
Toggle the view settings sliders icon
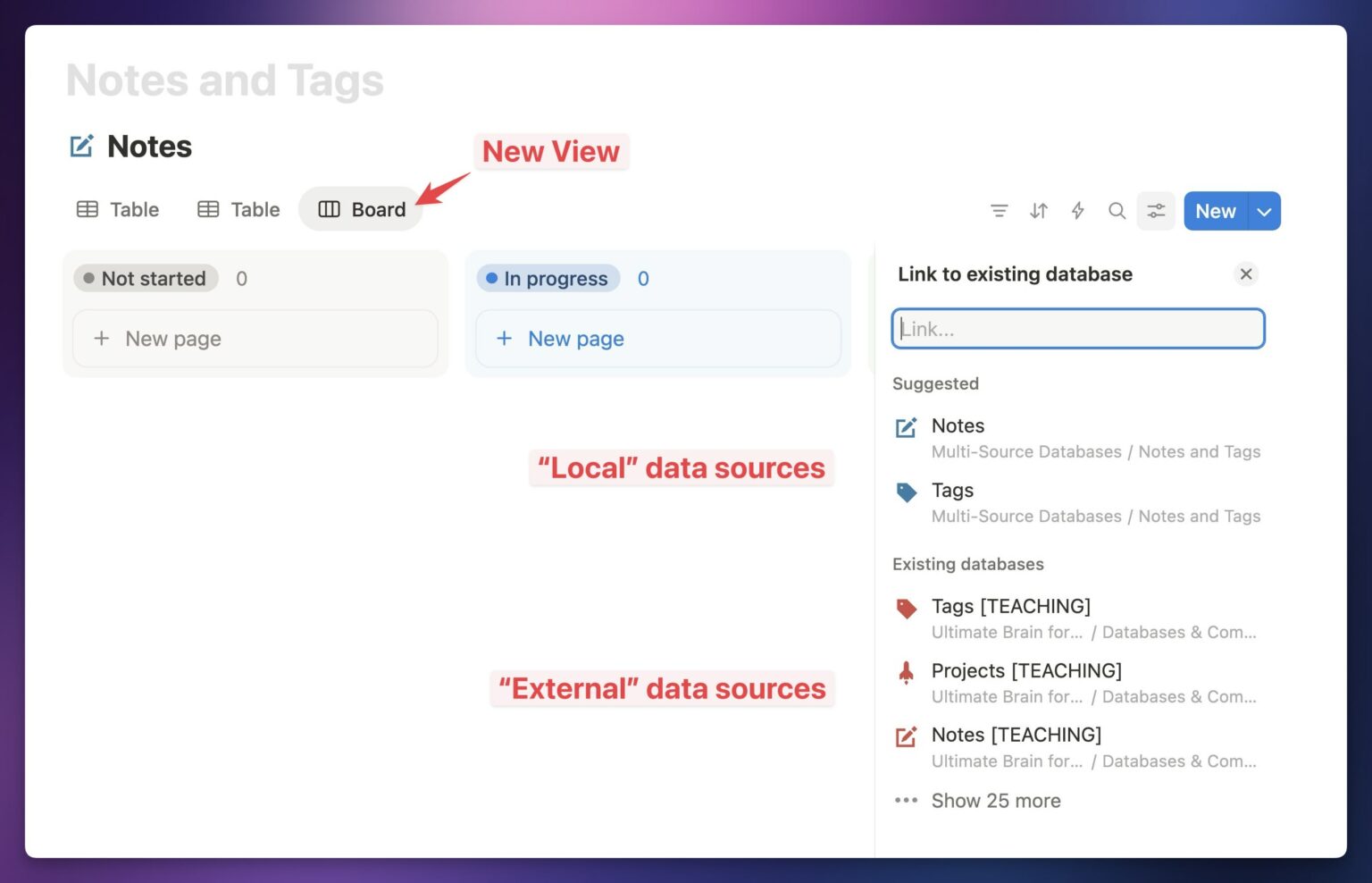point(1156,211)
